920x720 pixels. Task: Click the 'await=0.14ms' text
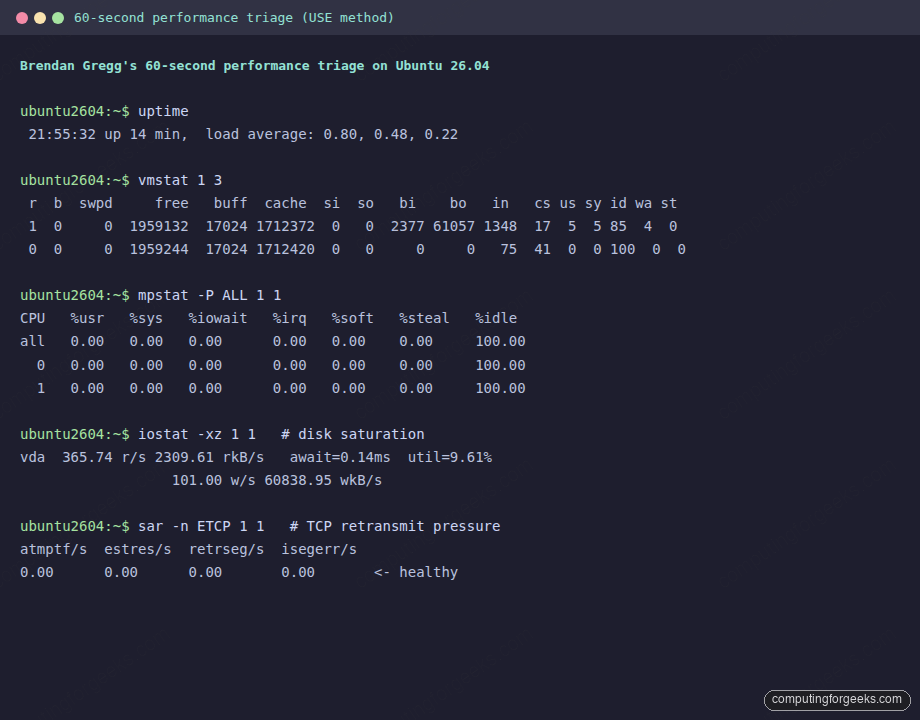(340, 457)
